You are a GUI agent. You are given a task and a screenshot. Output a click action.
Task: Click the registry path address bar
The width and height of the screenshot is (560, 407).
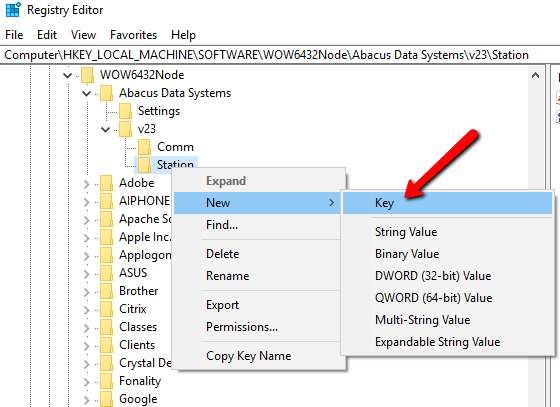[280, 55]
